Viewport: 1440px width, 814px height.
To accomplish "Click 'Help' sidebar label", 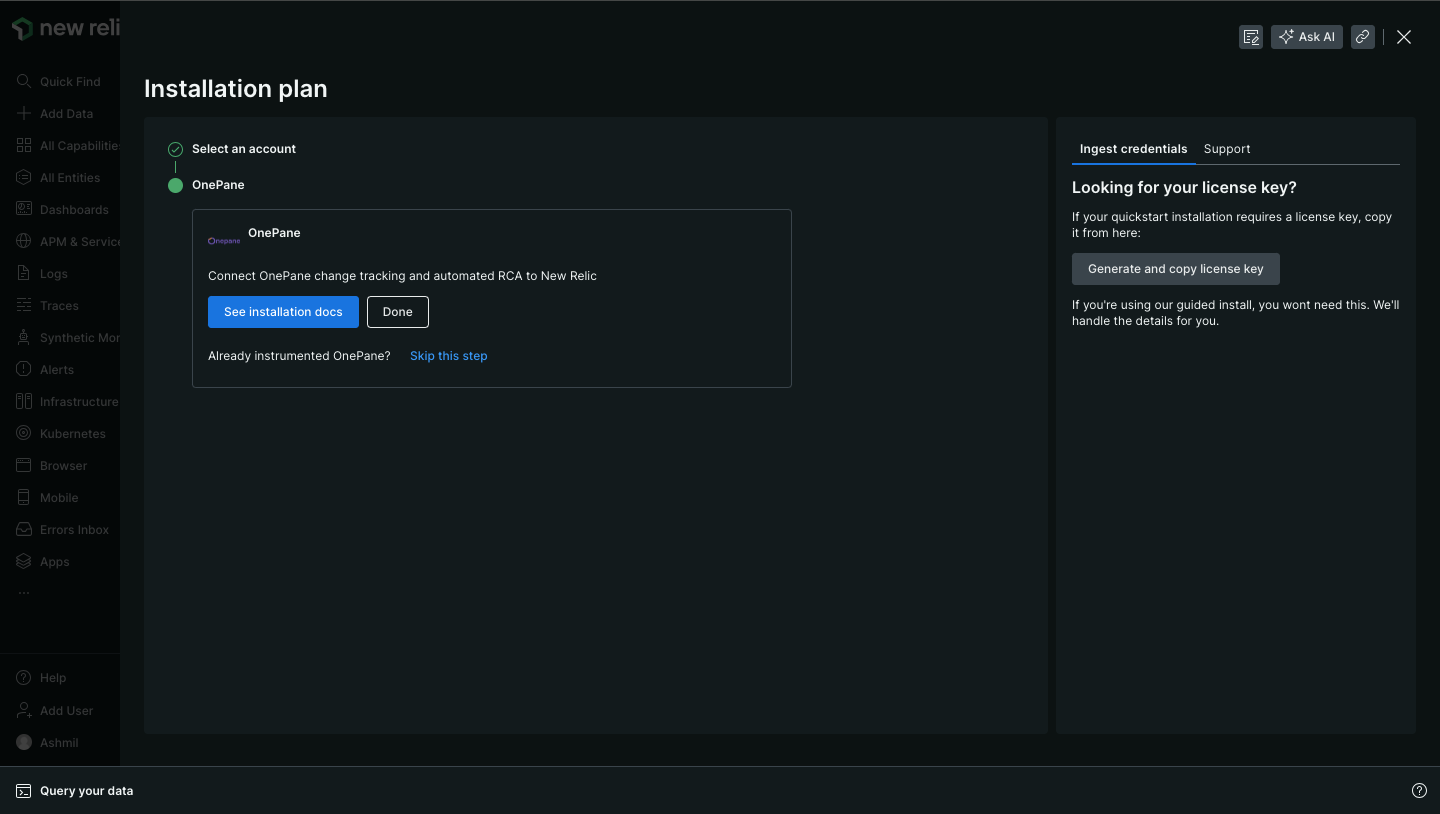I will point(53,678).
